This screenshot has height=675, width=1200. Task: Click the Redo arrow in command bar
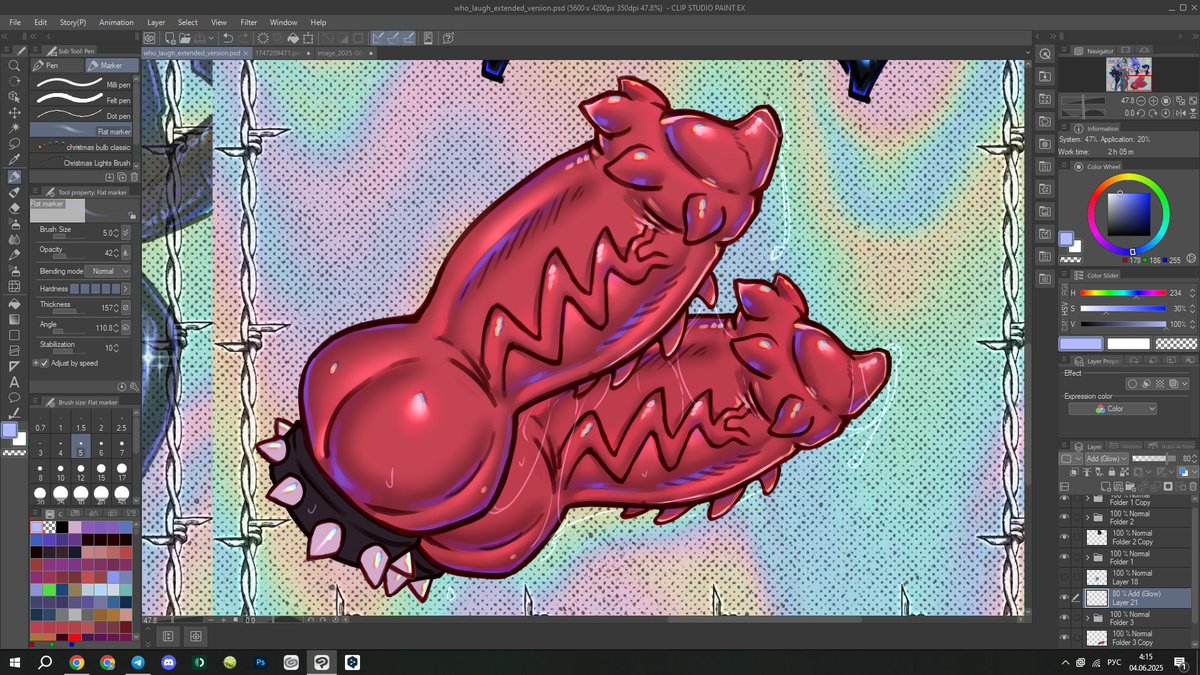point(244,38)
